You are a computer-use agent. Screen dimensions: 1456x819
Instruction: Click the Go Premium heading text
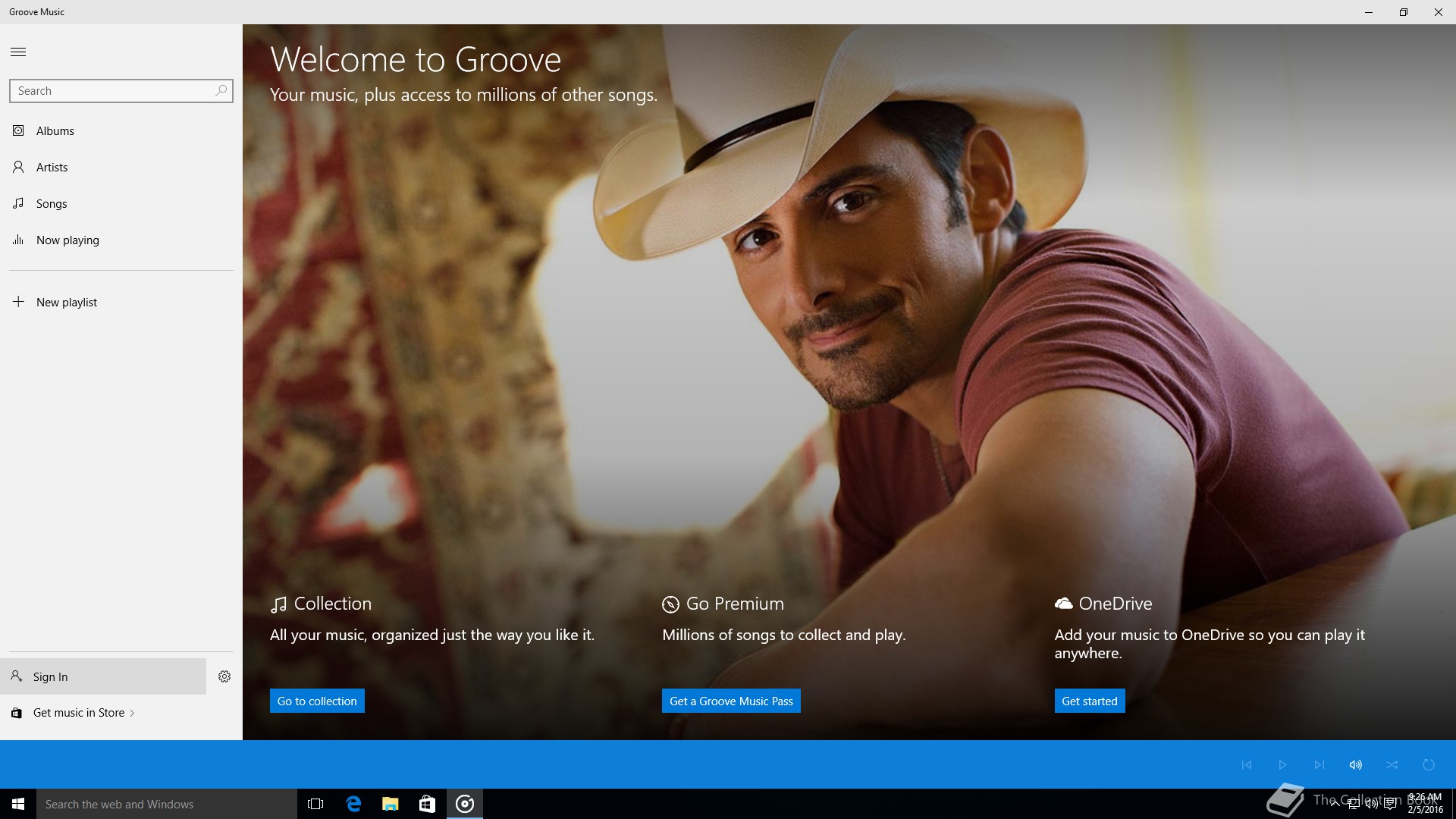point(735,604)
